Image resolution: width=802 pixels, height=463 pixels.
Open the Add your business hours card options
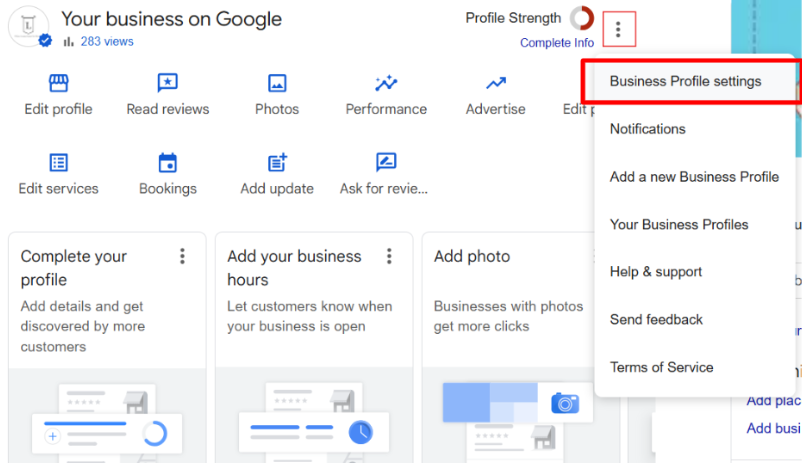pyautogui.click(x=389, y=256)
